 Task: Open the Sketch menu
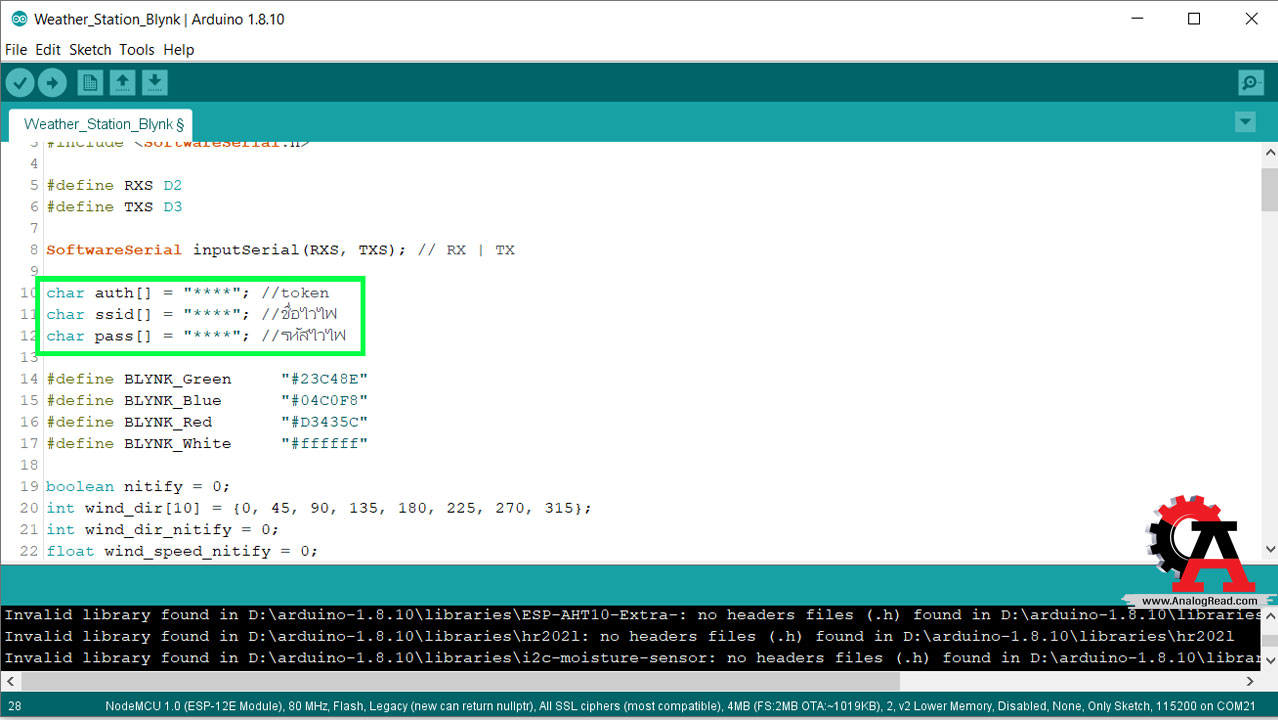tap(90, 50)
